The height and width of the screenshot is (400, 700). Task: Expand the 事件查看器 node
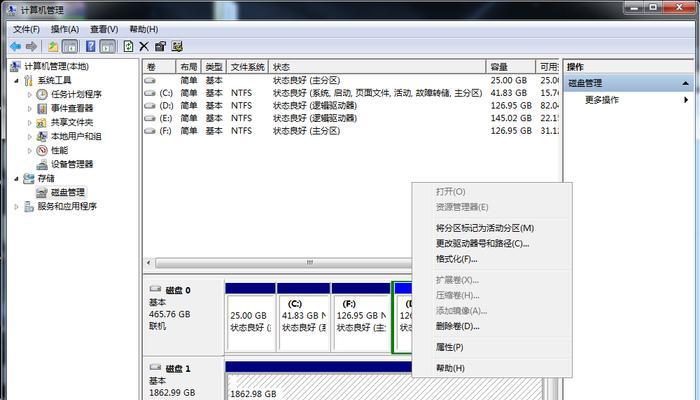(30, 108)
